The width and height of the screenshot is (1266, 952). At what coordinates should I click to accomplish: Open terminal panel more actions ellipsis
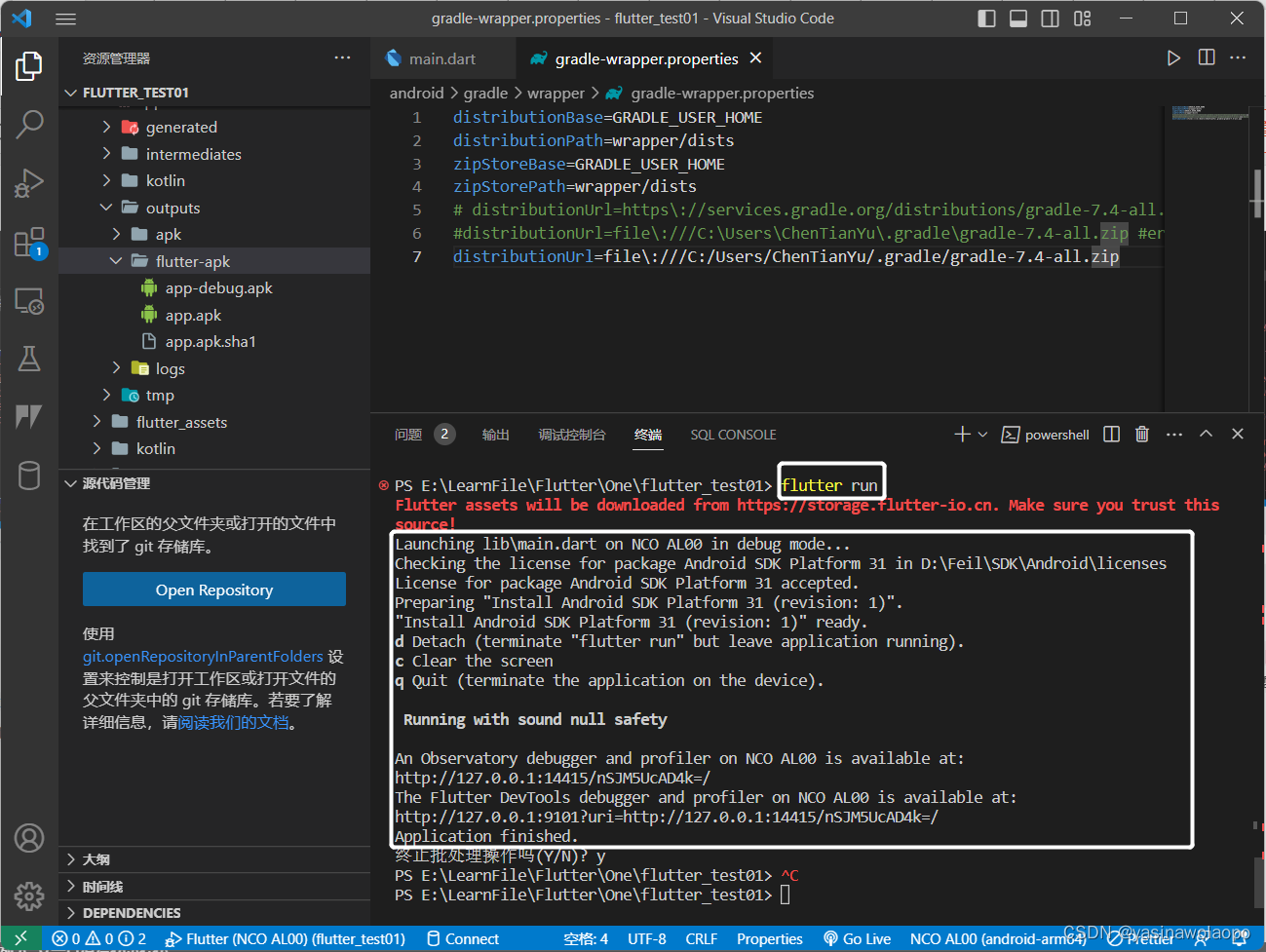click(1174, 434)
